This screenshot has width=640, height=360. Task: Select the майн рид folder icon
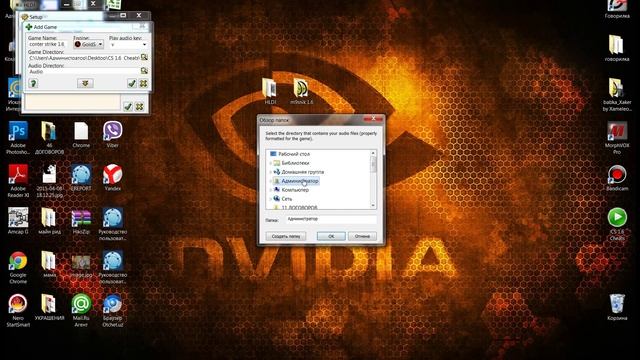(49, 221)
